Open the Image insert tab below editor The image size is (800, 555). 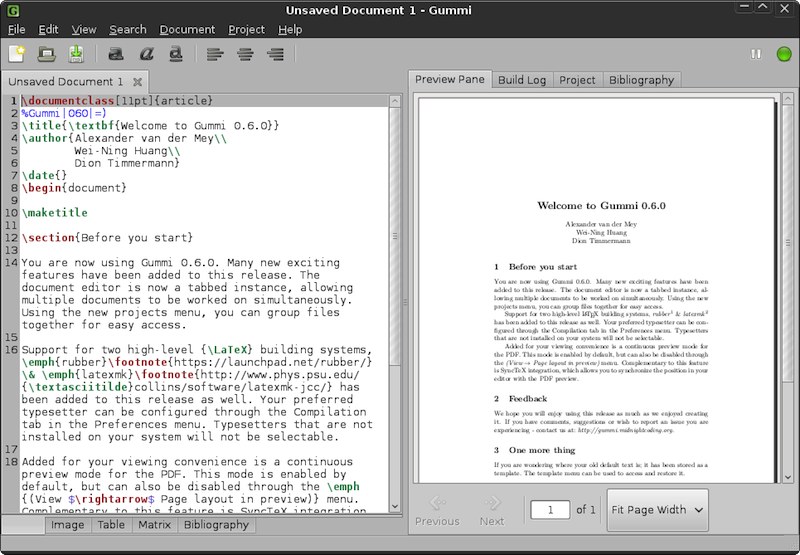click(67, 525)
